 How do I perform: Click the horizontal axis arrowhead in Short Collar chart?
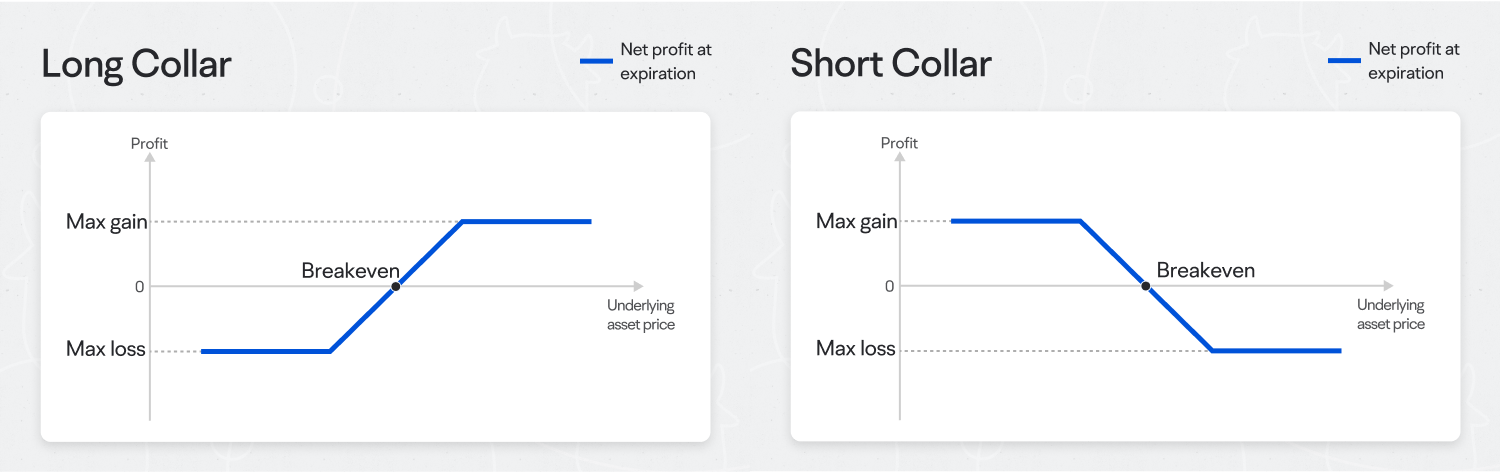tap(1386, 286)
